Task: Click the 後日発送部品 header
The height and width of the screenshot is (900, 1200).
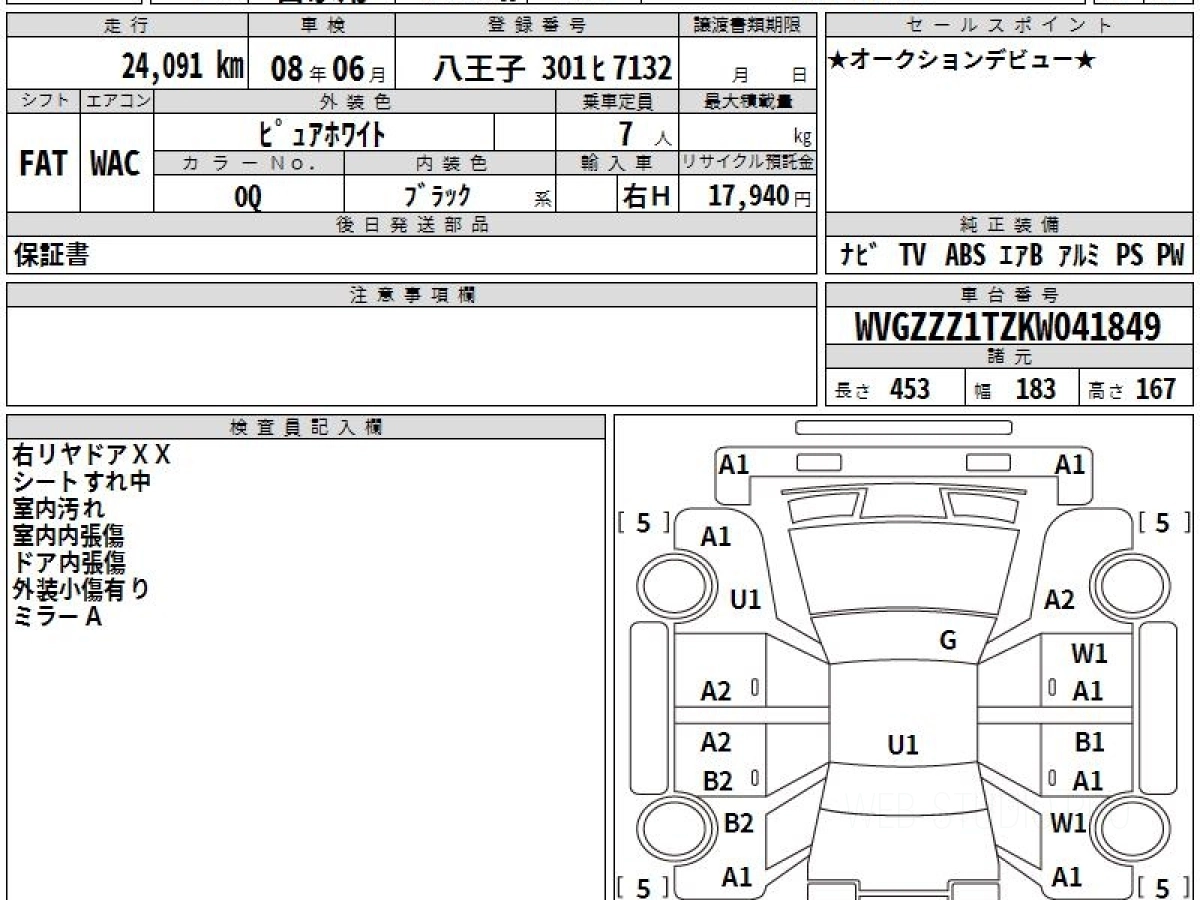Action: (411, 225)
